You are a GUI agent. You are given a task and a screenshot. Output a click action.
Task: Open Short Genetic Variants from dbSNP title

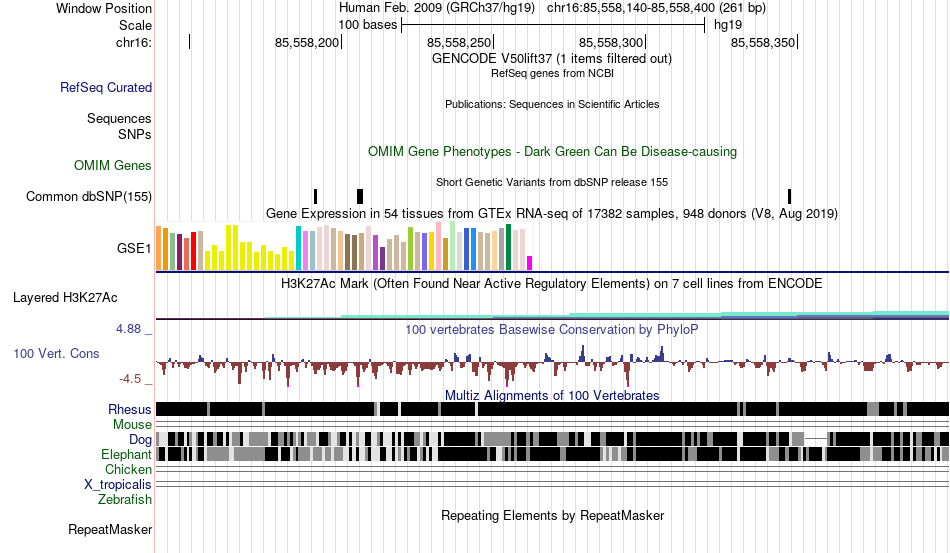(552, 182)
